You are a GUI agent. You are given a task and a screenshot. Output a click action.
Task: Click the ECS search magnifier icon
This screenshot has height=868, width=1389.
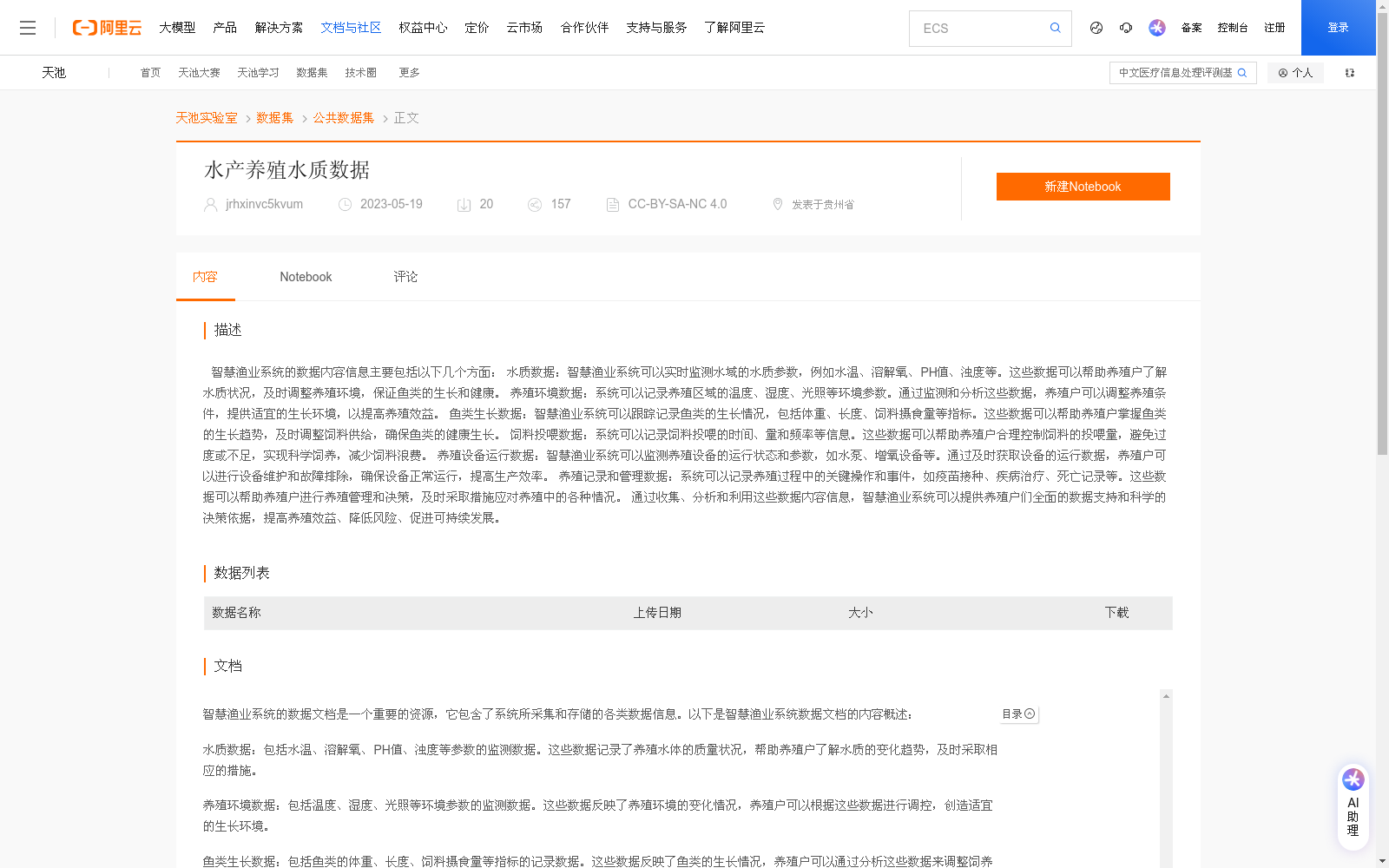coord(1055,28)
